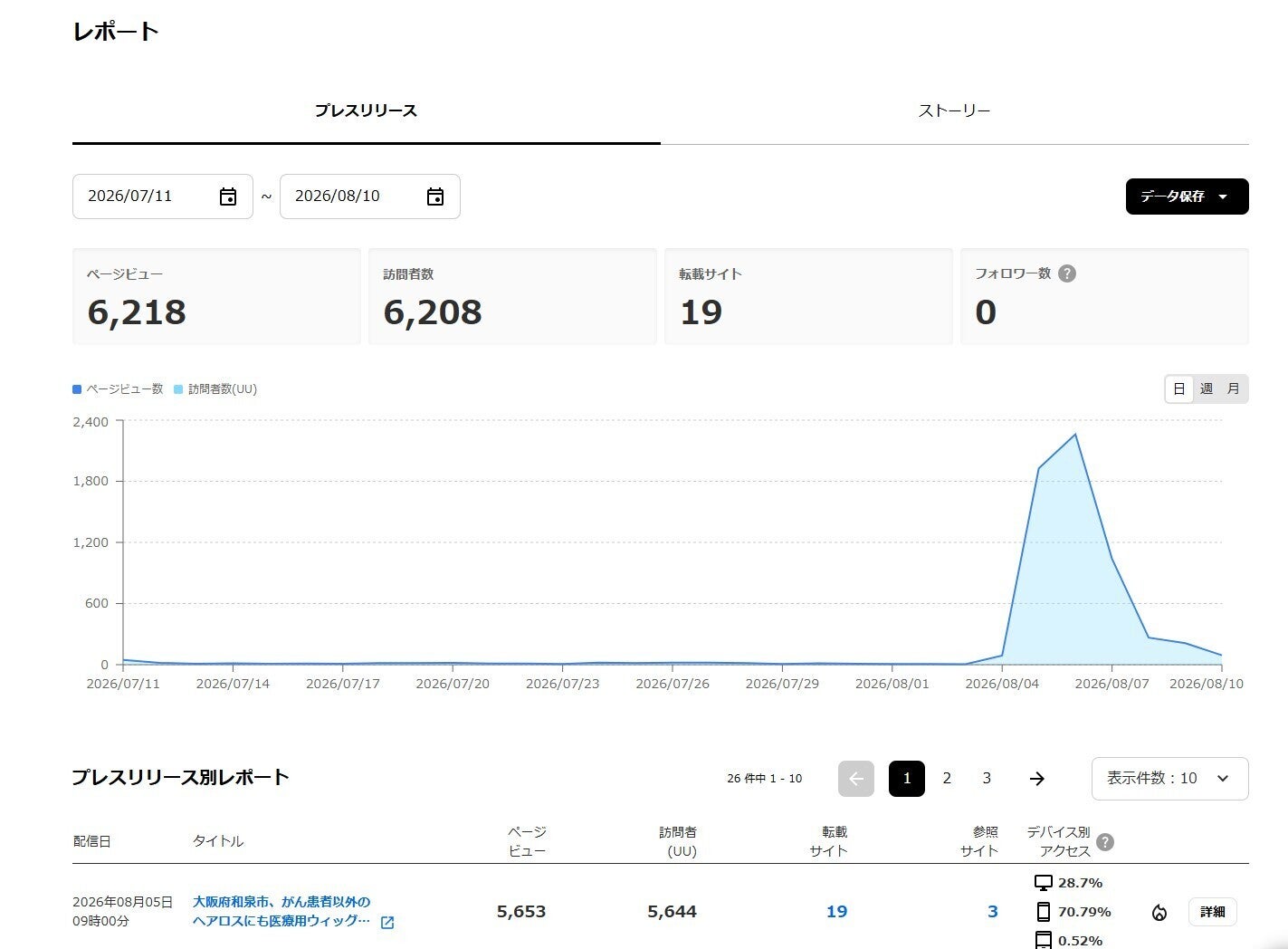Expand the データ保存 dropdown

[x=1188, y=197]
